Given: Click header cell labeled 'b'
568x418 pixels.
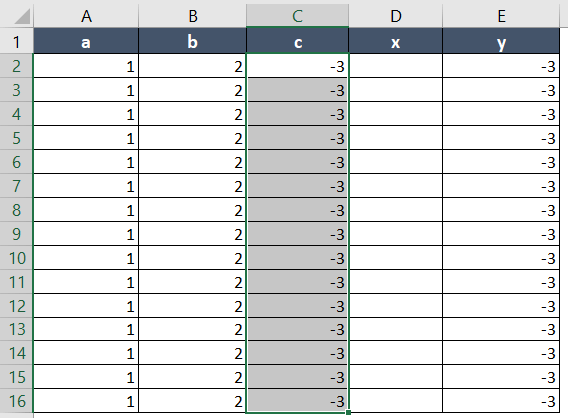Looking at the screenshot, I should pyautogui.click(x=192, y=41).
